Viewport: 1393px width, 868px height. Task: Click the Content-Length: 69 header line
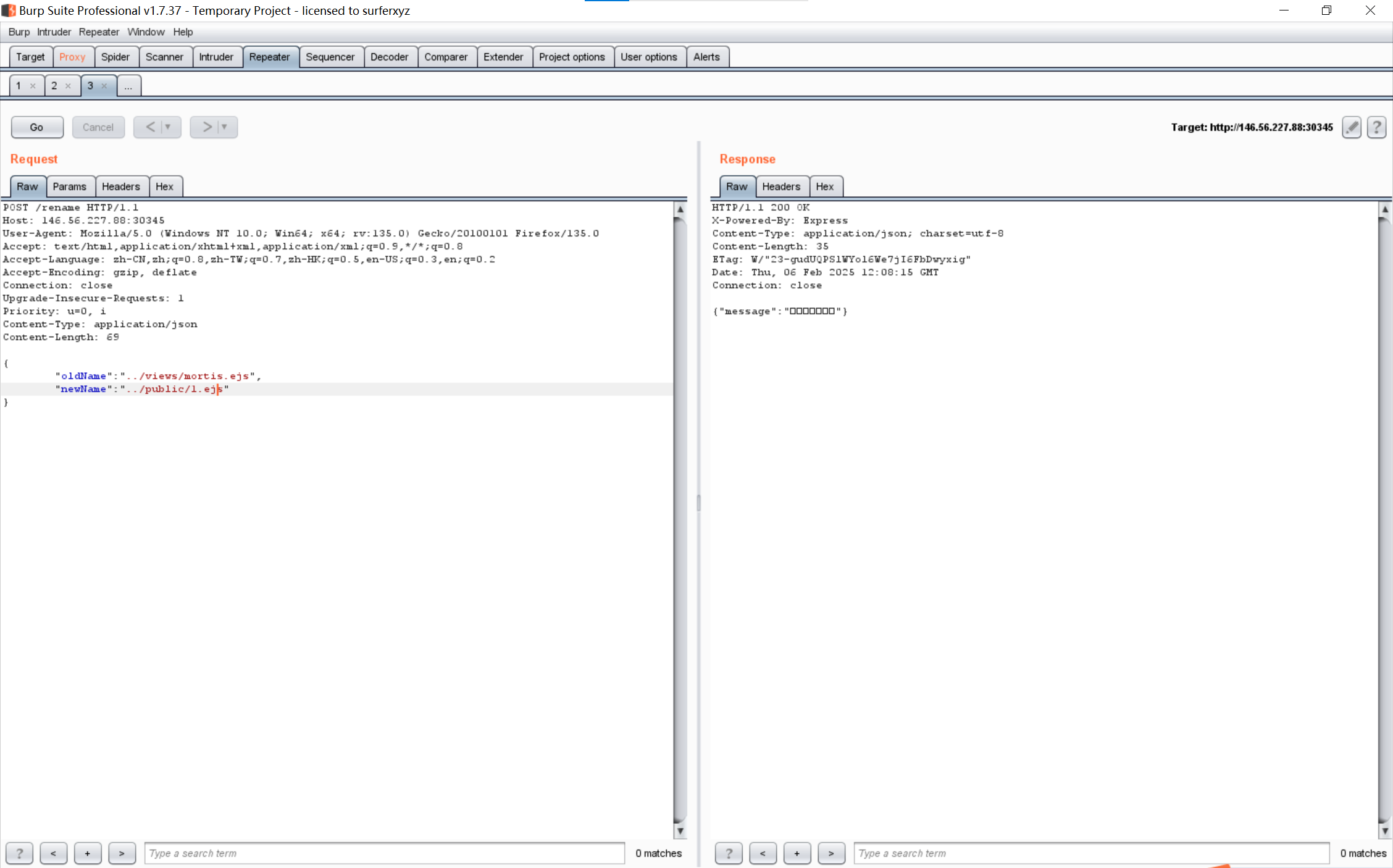pos(61,337)
